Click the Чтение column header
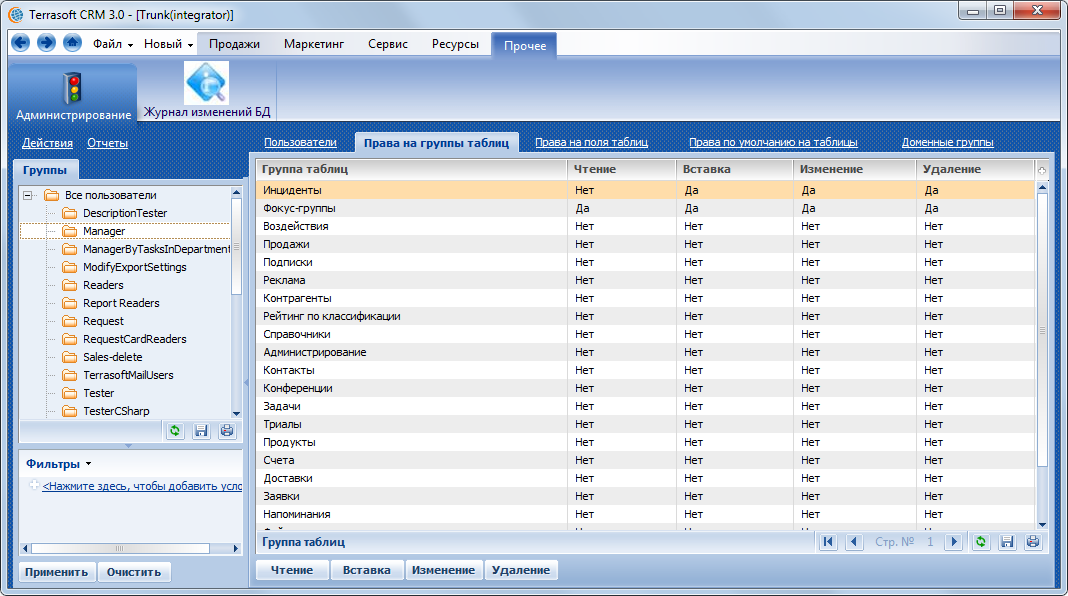This screenshot has height=596, width=1068. [621, 169]
